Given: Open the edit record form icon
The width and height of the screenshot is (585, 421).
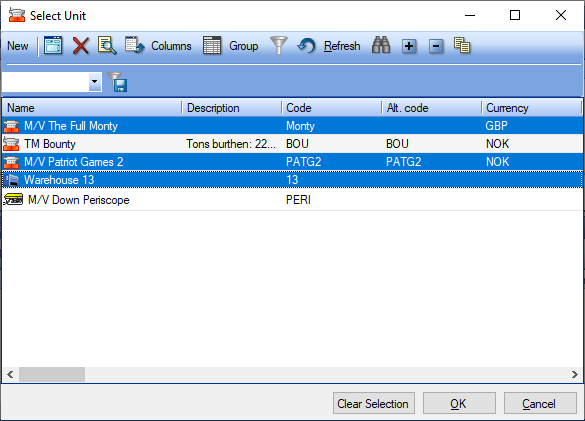Looking at the screenshot, I should [53, 46].
